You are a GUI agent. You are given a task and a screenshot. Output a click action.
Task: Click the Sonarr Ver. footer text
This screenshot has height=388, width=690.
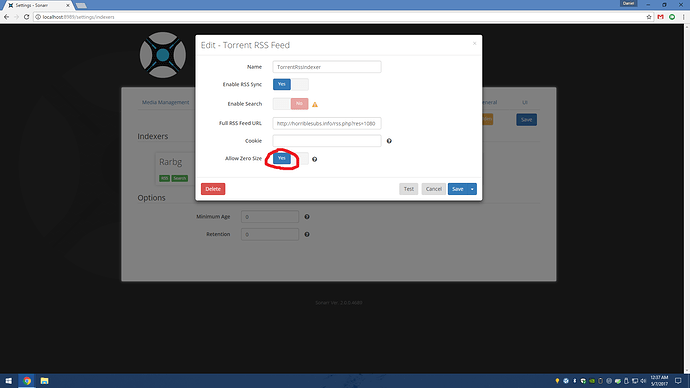(339, 303)
